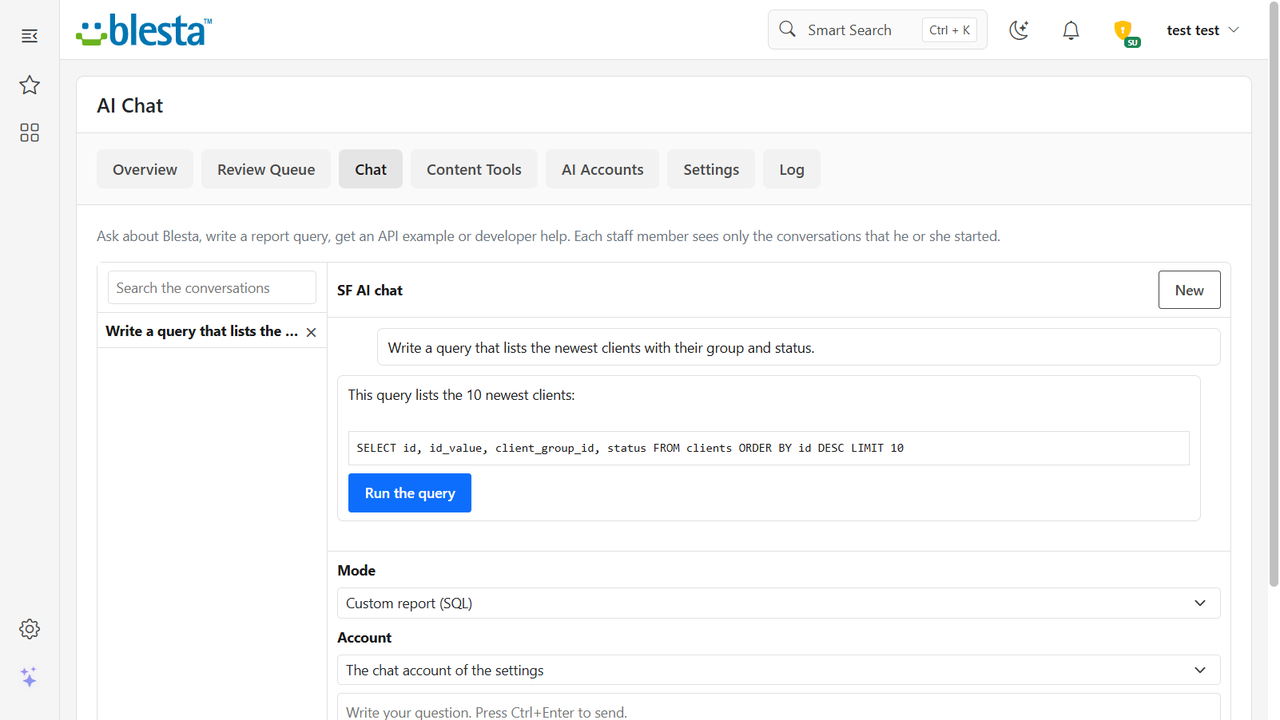Click the Ctrl + K shortcut badge
Viewport: 1280px width, 720px height.
click(949, 30)
